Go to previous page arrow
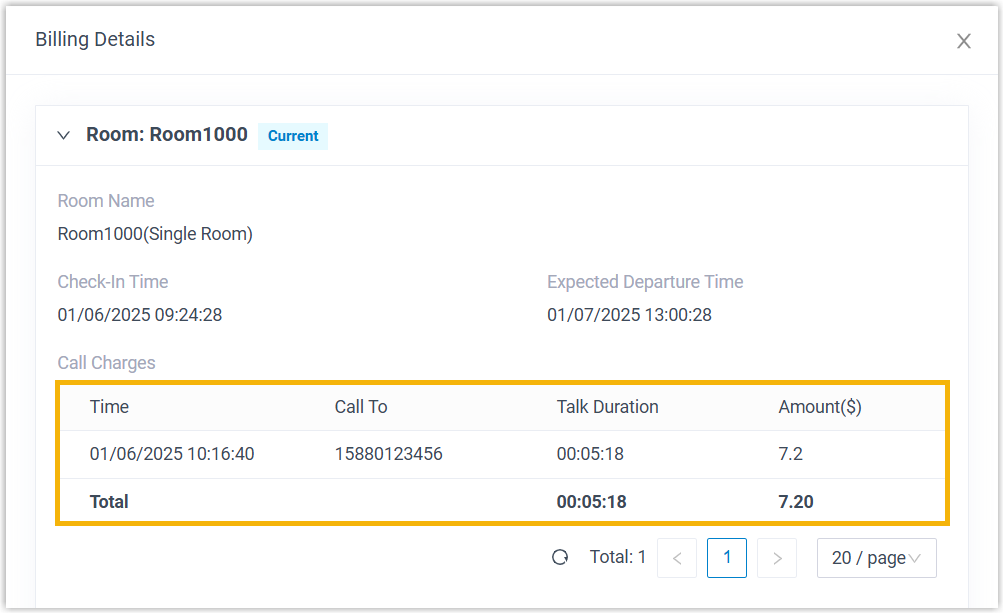This screenshot has height=614, width=1004. [x=677, y=558]
